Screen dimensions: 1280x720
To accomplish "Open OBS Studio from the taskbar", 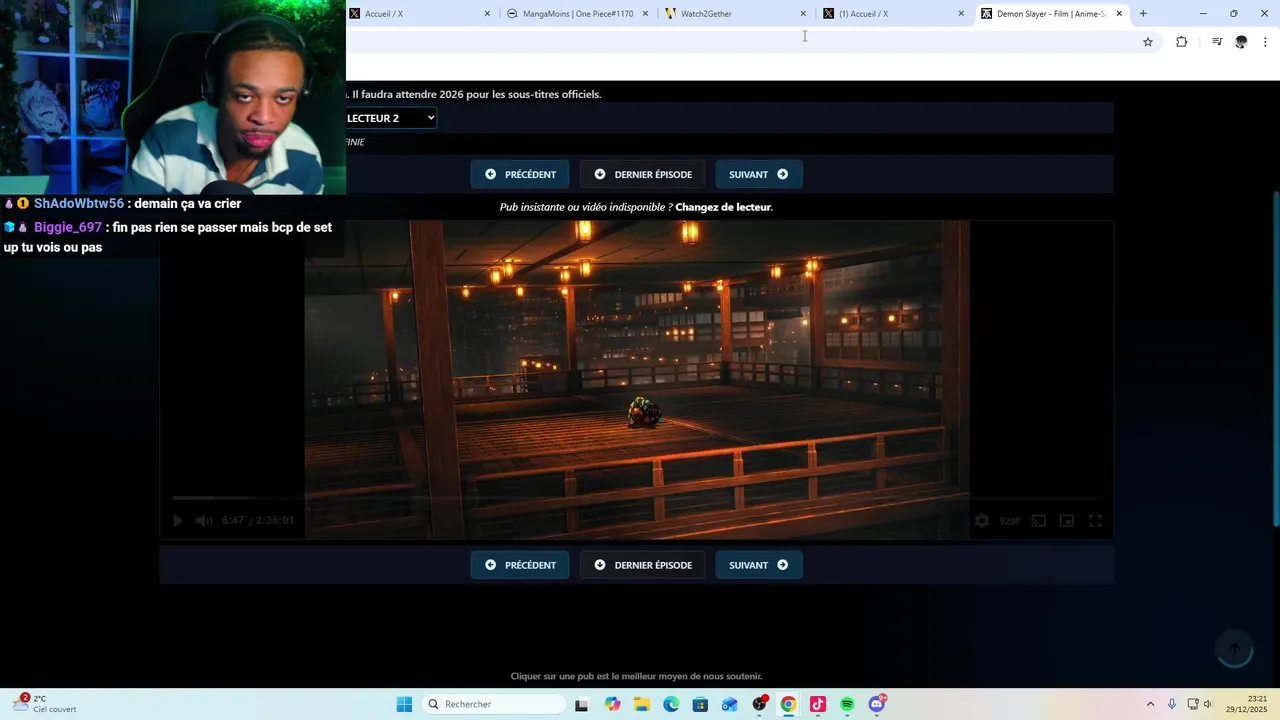I will 759,704.
